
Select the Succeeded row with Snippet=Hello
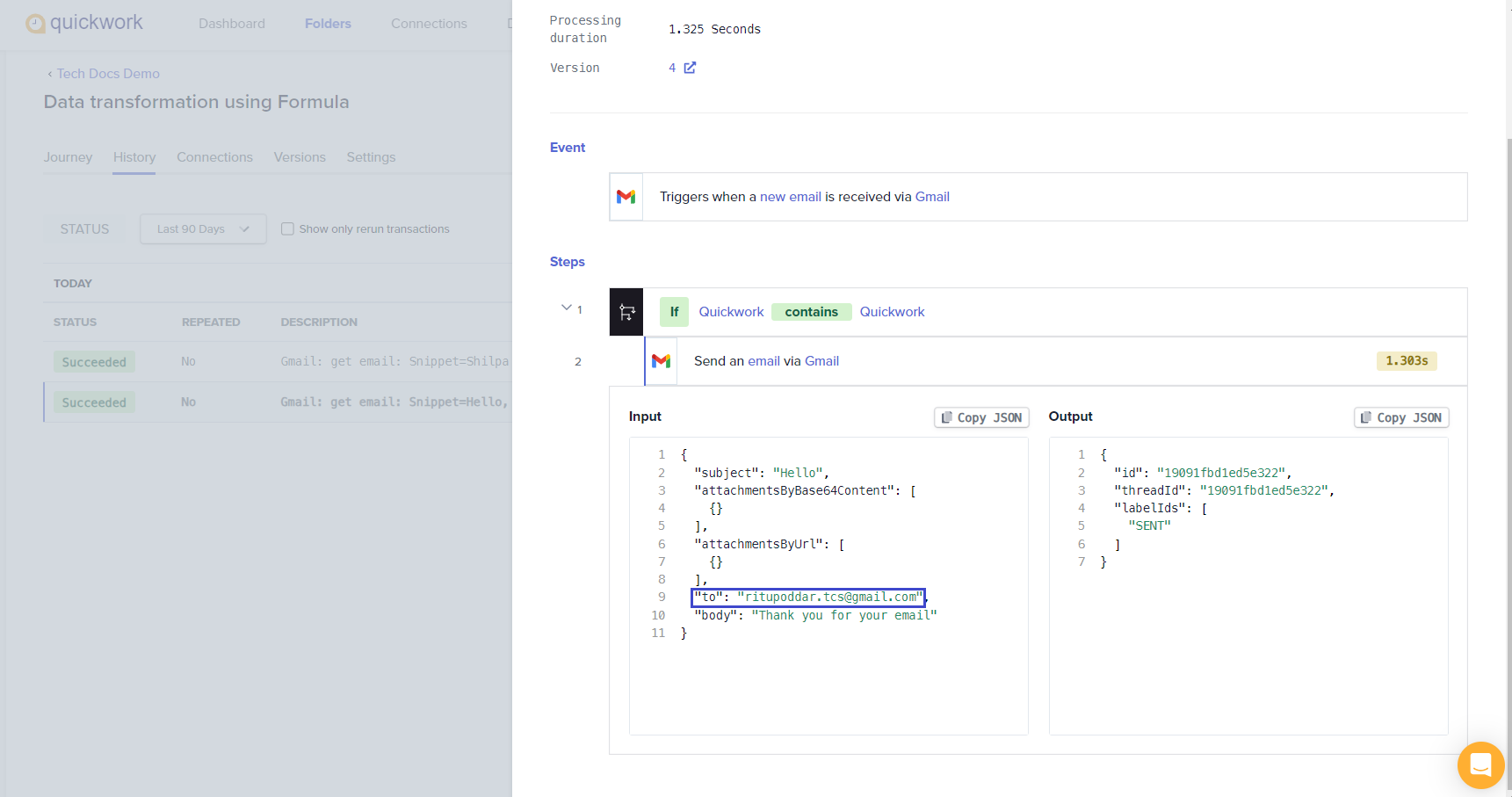pyautogui.click(x=278, y=402)
